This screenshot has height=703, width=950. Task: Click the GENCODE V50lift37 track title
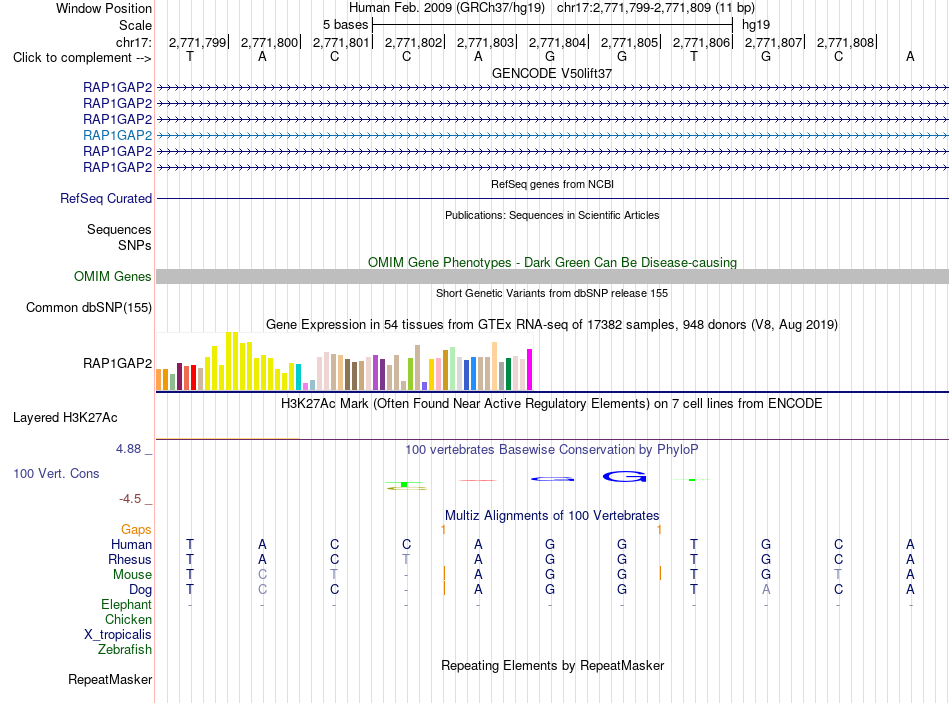[x=552, y=73]
